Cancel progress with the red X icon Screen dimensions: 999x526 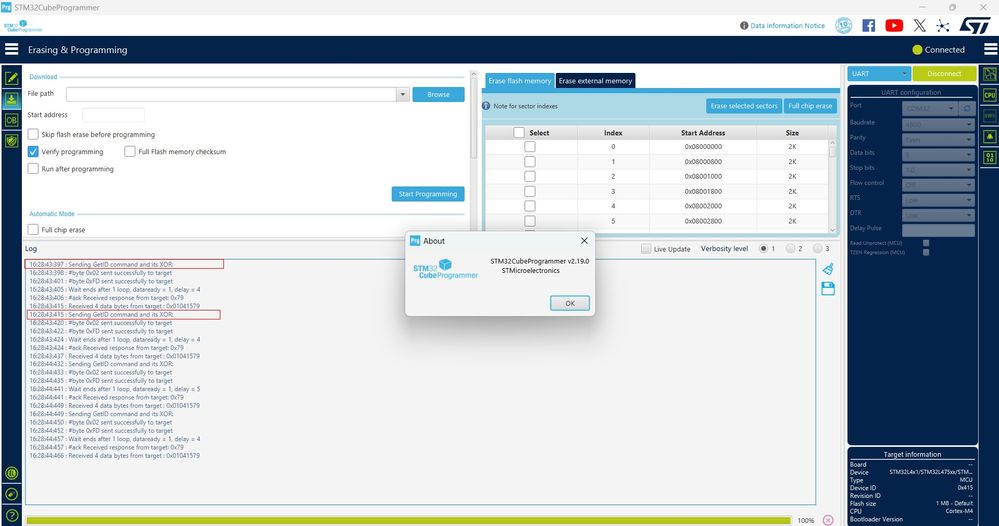coord(828,520)
